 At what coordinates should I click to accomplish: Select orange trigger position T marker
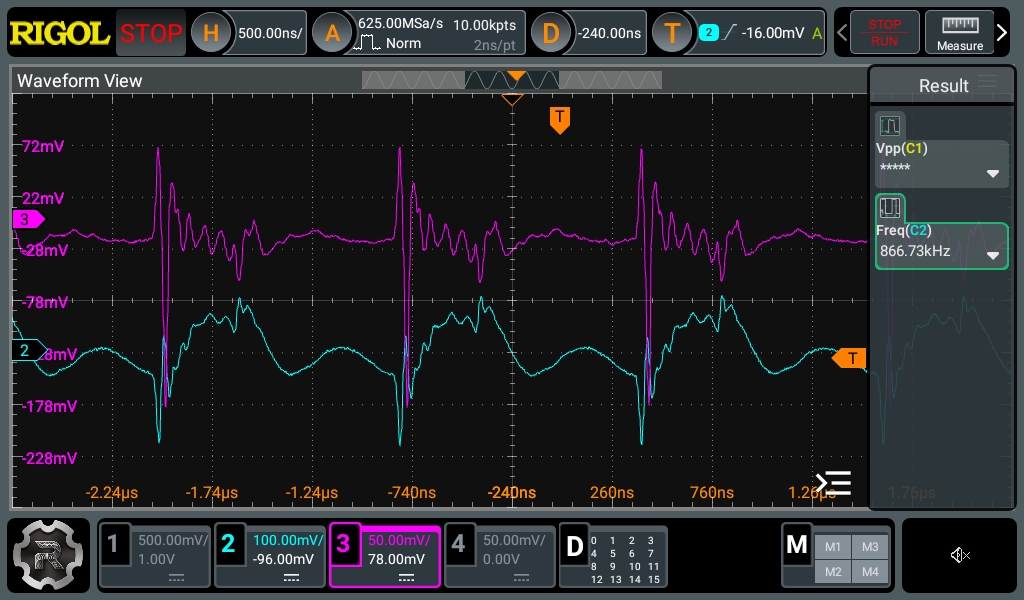click(560, 120)
